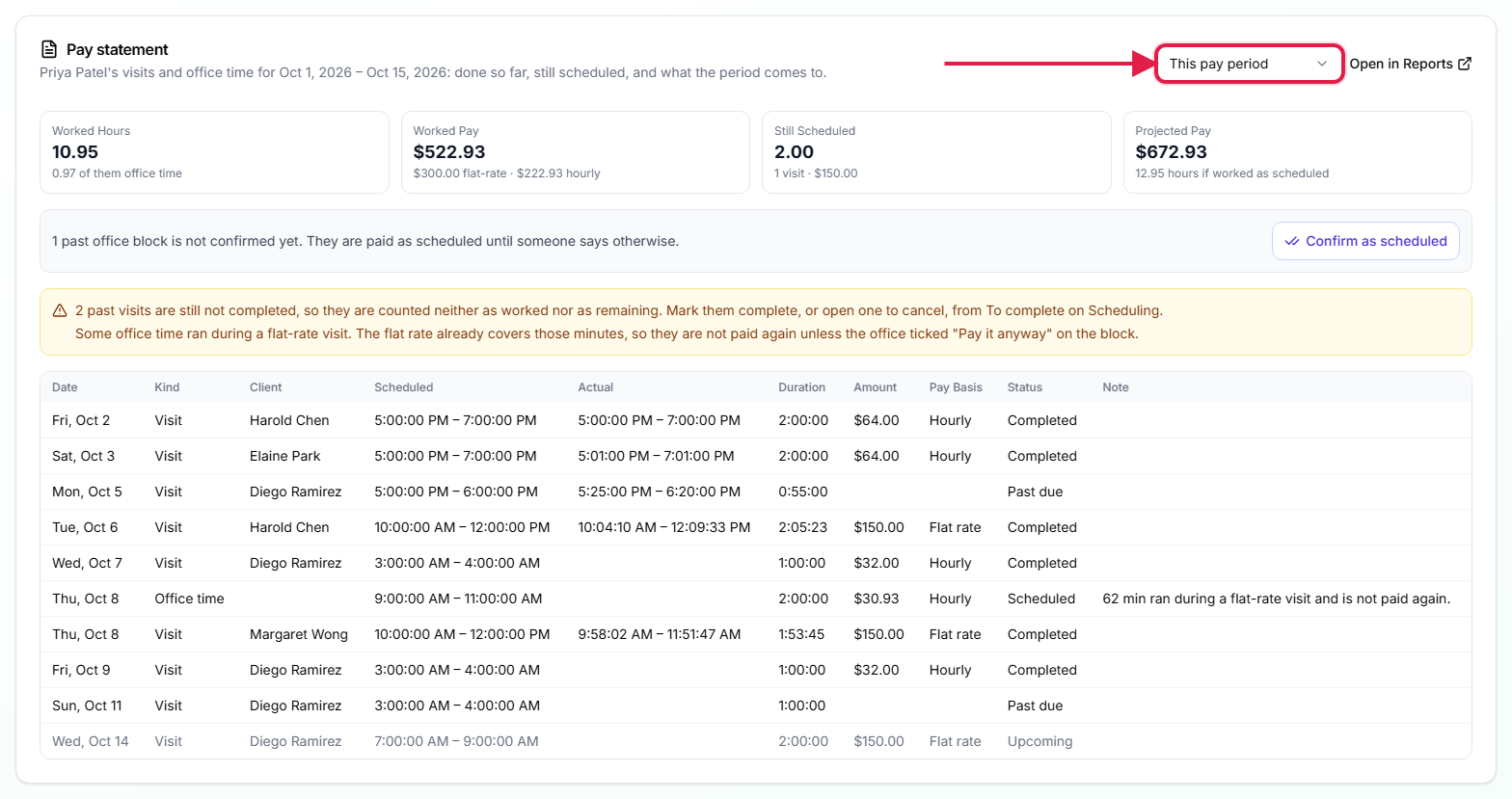Click actual time '9:58:02 AM – 11:51:47 AM'
1512x799 pixels.
tap(660, 634)
